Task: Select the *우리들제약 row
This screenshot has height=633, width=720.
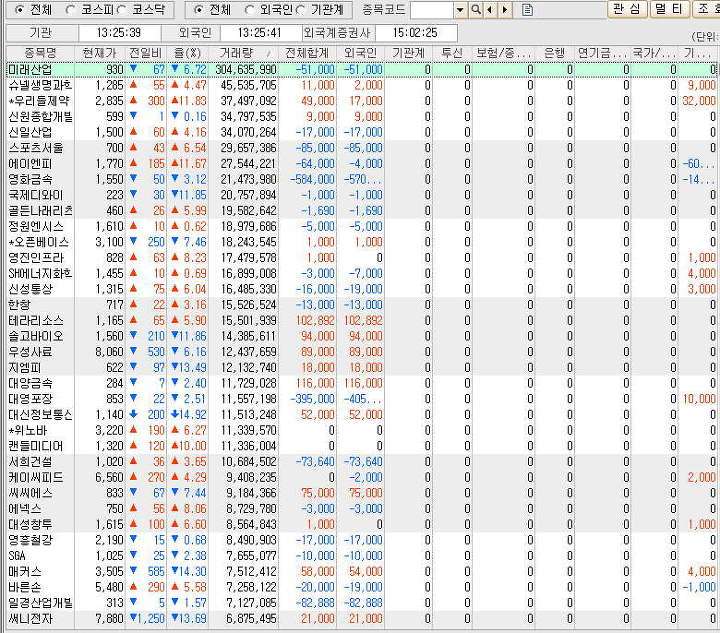Action: pos(361,101)
